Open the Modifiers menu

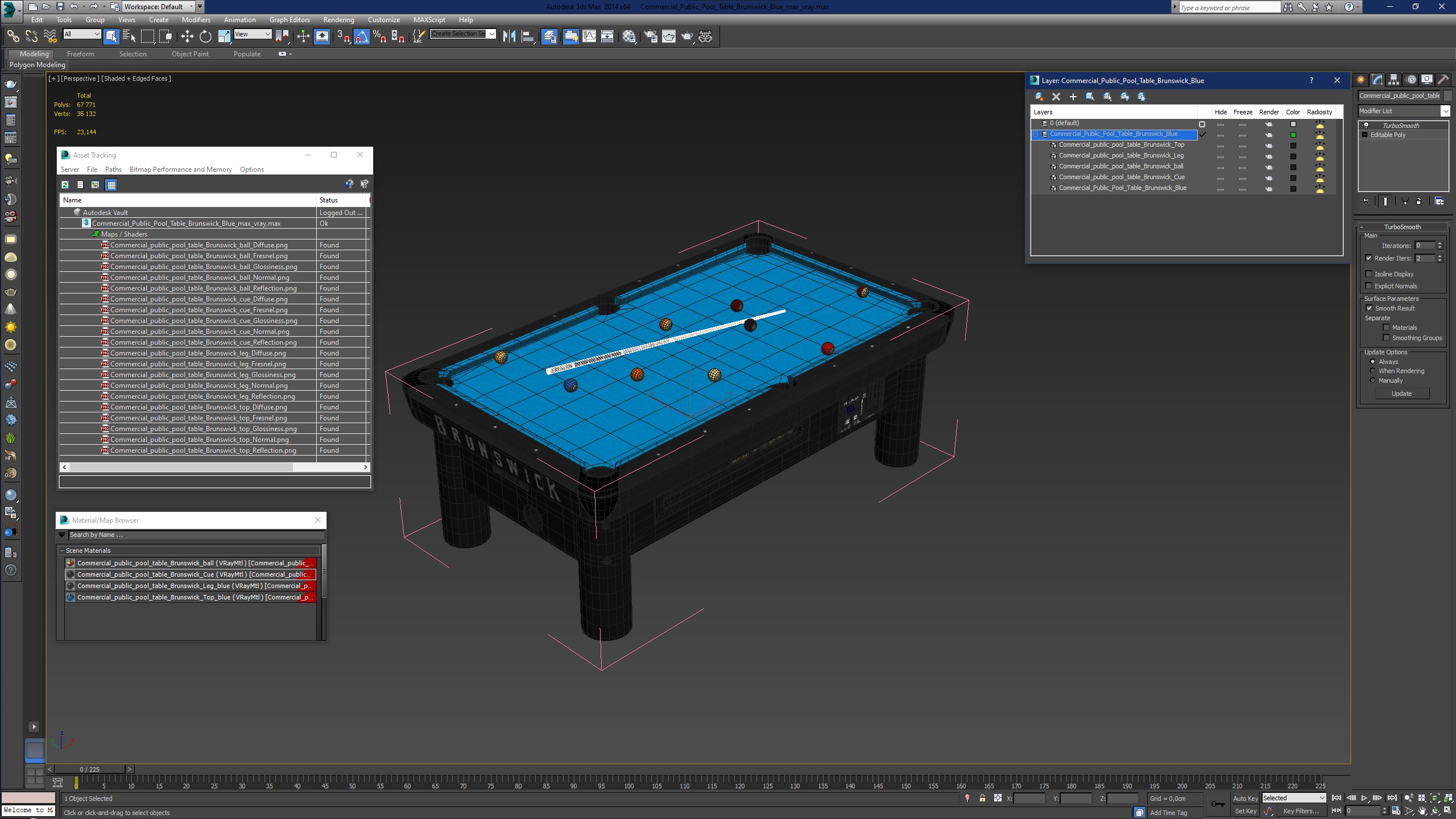(x=196, y=20)
